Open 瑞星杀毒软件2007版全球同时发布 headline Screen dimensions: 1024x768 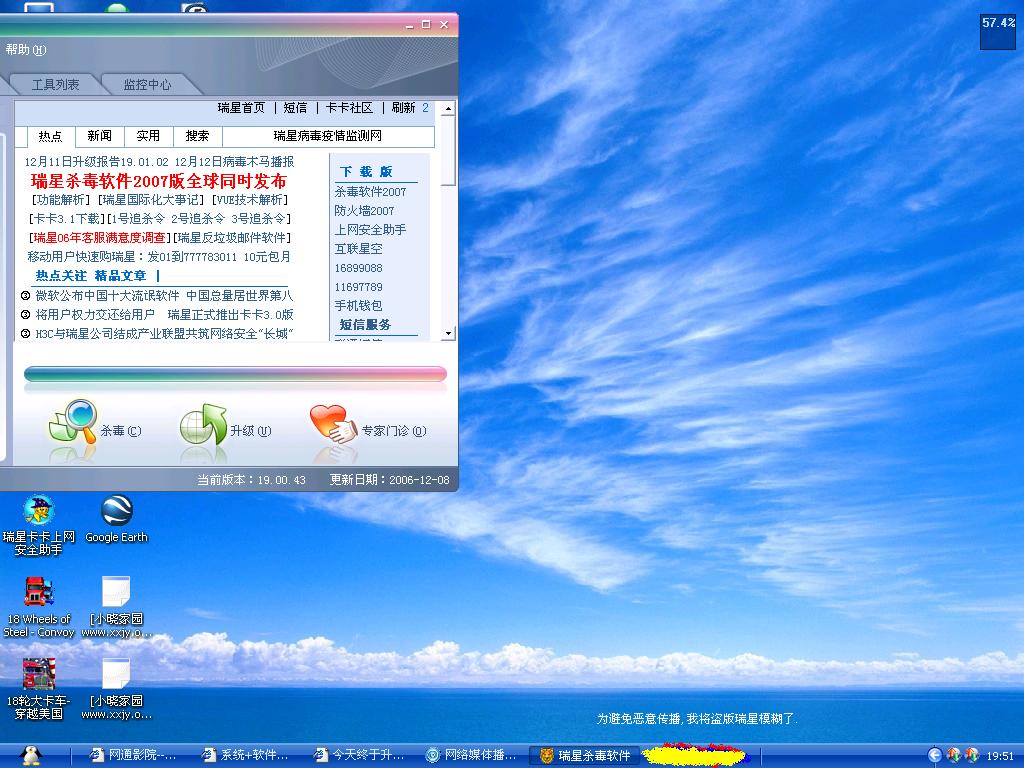point(159,181)
